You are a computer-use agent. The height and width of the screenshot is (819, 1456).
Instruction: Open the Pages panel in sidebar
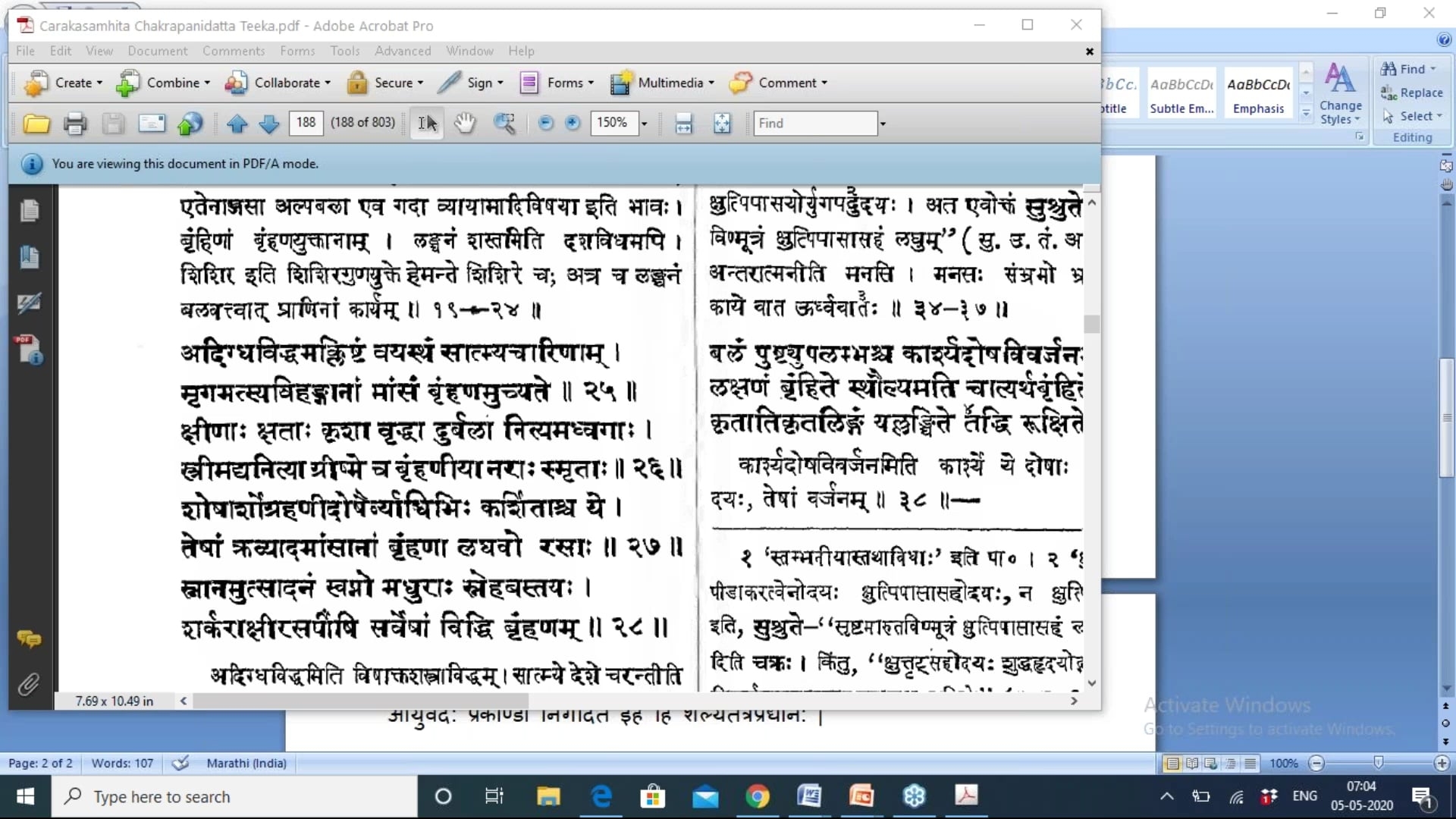point(30,211)
